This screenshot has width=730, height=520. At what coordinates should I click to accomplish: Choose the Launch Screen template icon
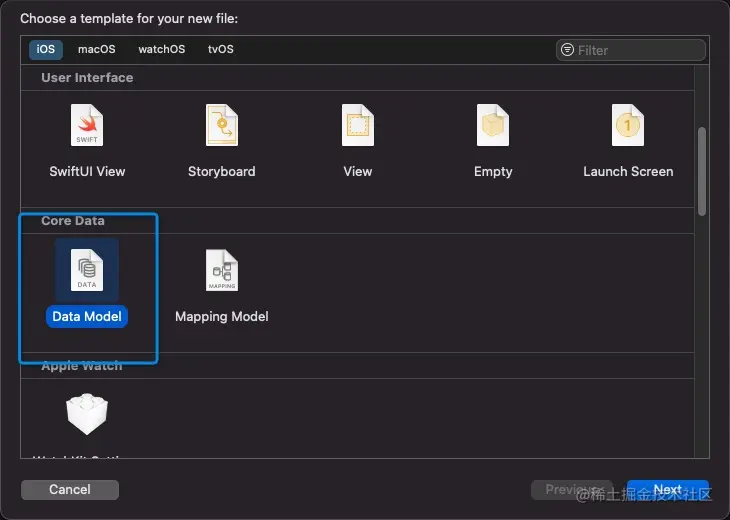tap(627, 126)
